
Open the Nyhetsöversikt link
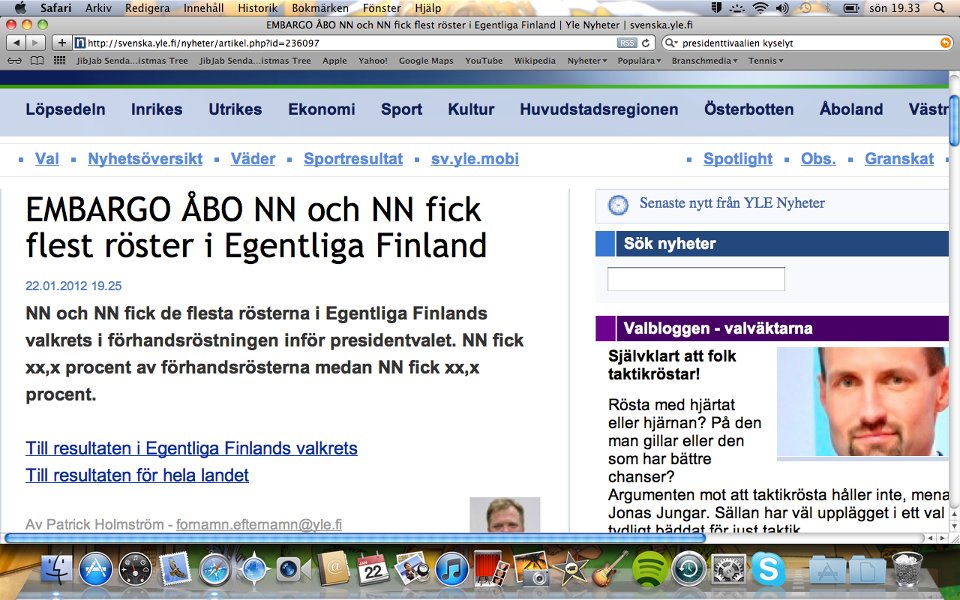coord(145,159)
